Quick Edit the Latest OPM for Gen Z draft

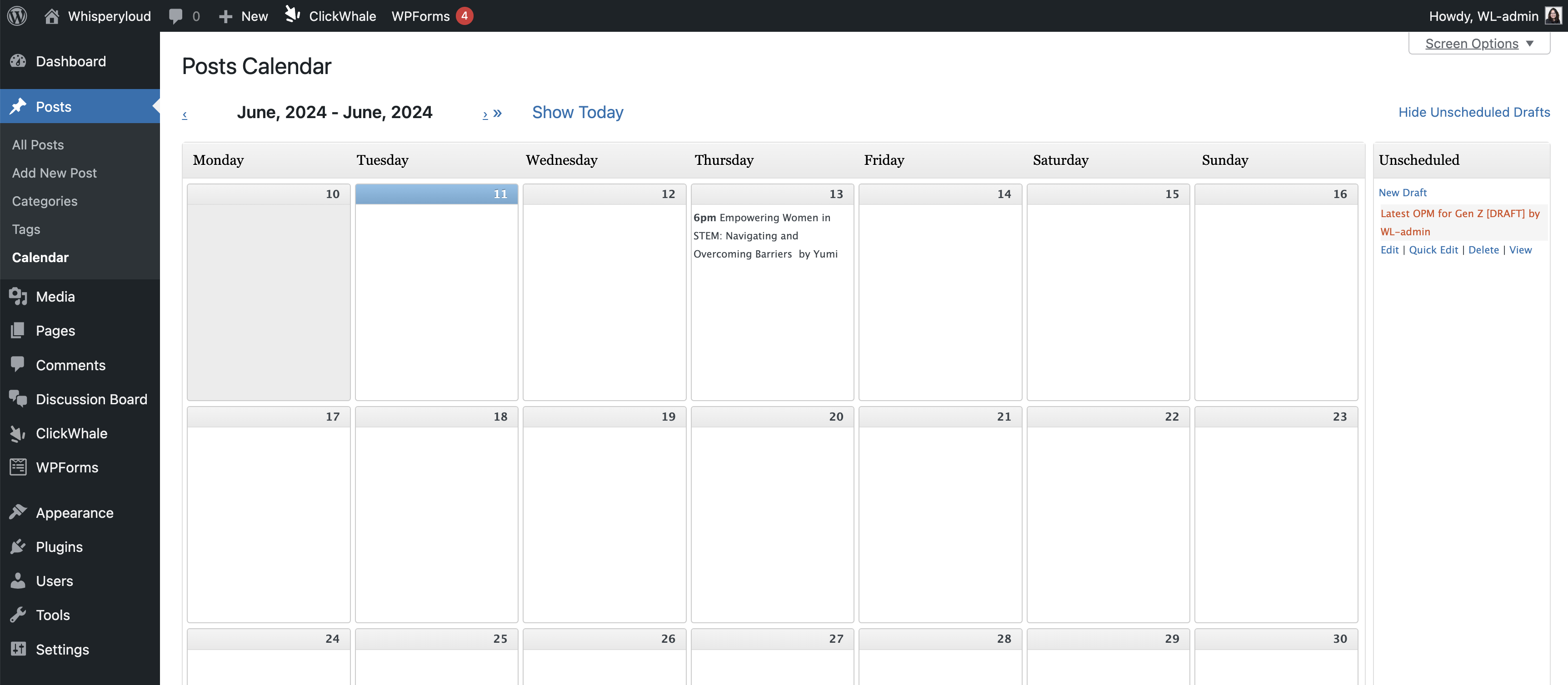click(1433, 249)
